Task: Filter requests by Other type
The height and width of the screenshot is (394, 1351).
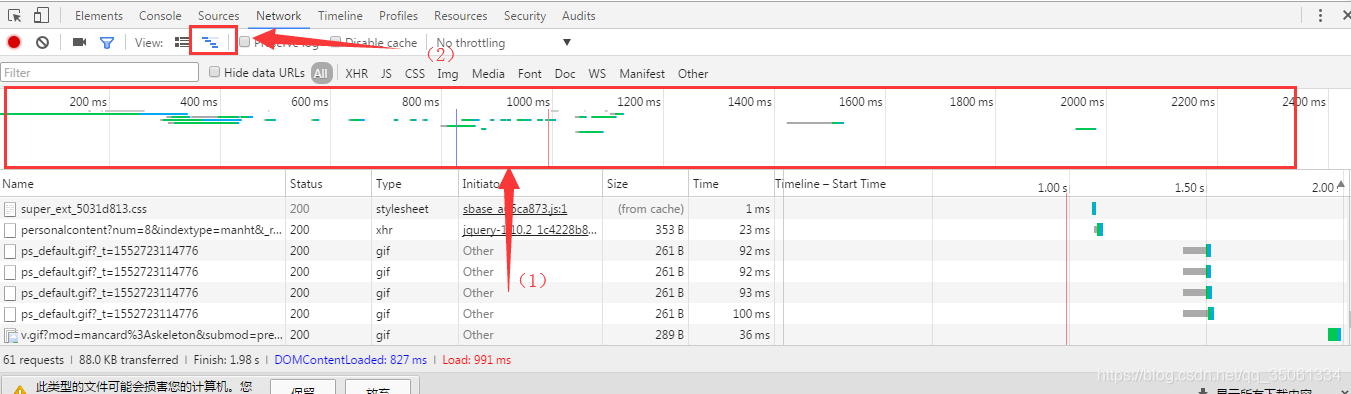Action: coord(693,74)
